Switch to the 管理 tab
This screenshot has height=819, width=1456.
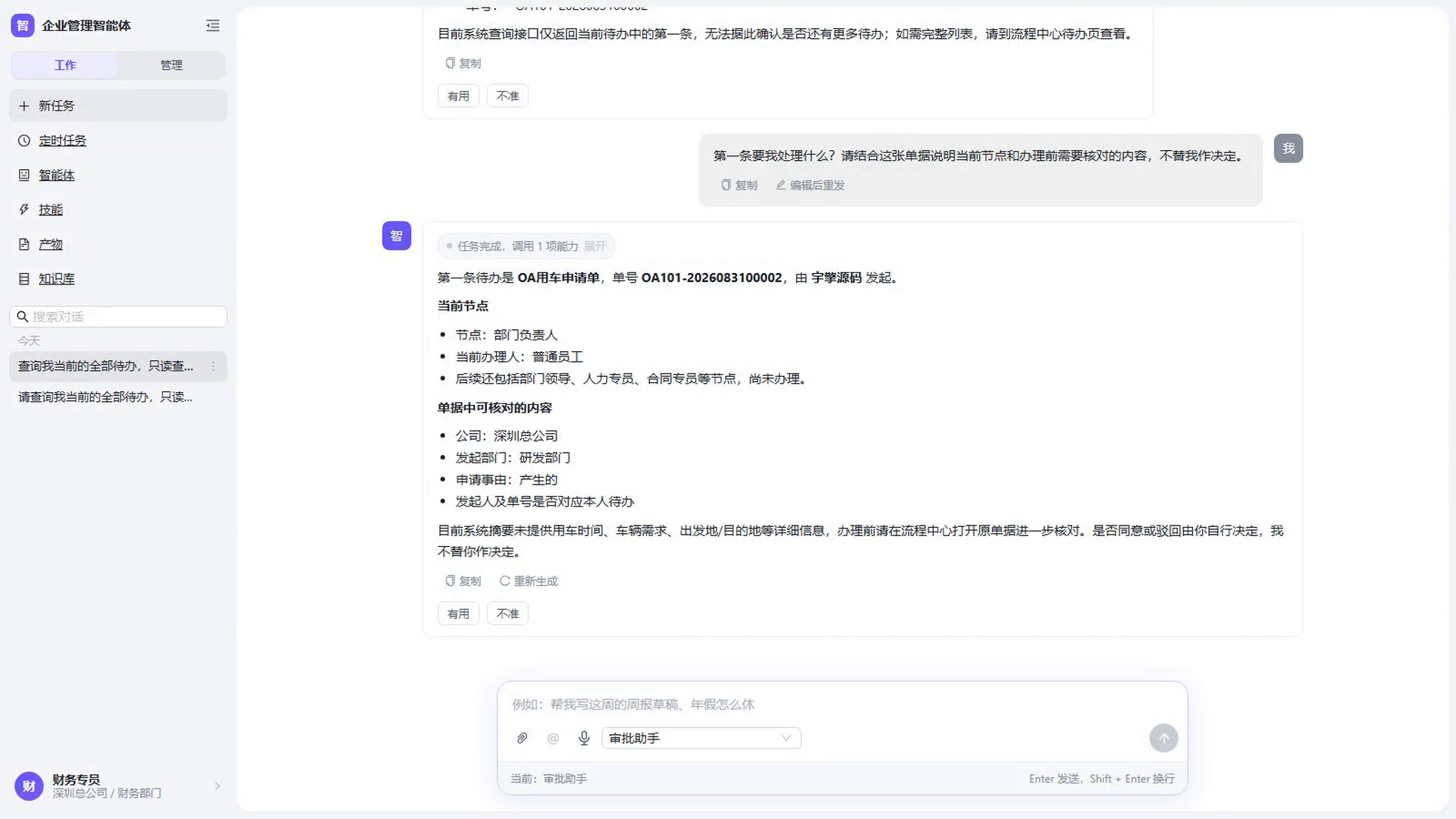pos(171,65)
